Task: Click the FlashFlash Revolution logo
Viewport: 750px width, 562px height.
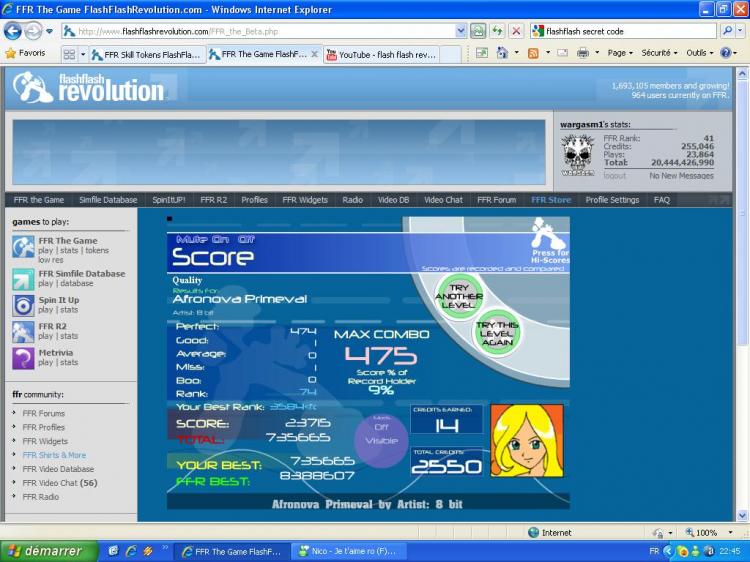Action: click(x=90, y=88)
